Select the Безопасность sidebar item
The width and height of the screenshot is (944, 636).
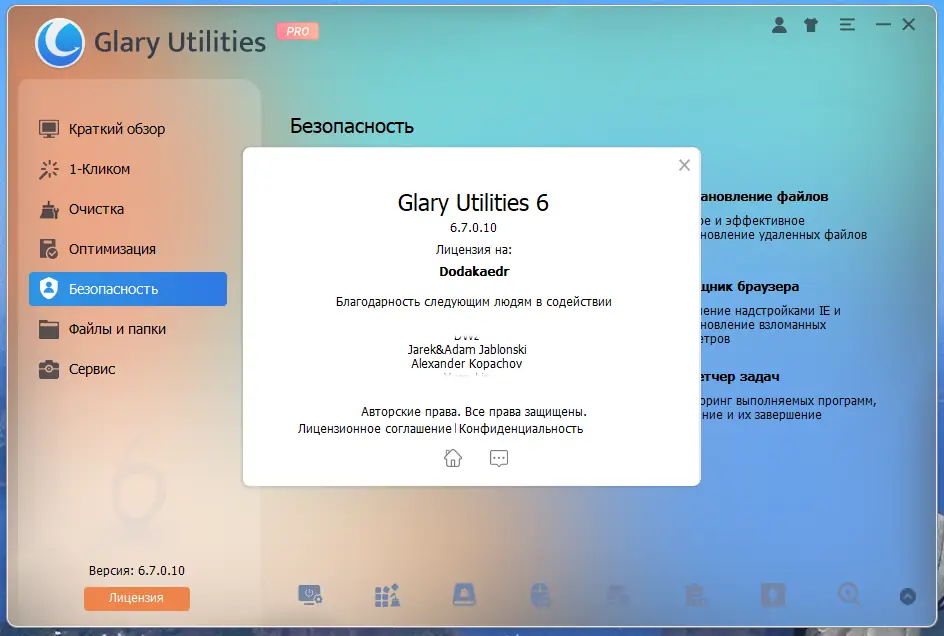pos(128,289)
